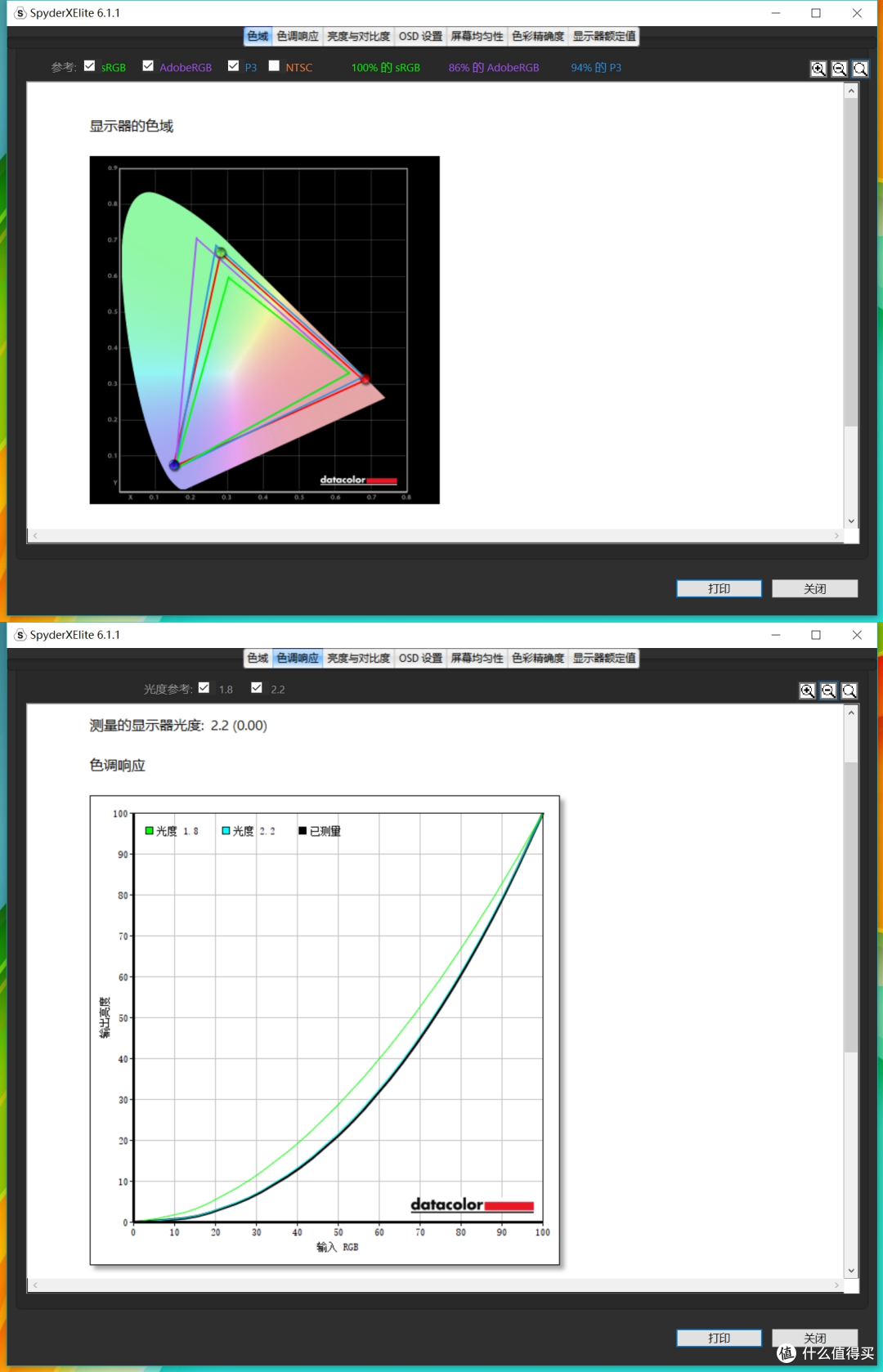This screenshot has height=1372, width=883.
Task: Click 打印 button in the gamut window
Action: click(x=719, y=589)
